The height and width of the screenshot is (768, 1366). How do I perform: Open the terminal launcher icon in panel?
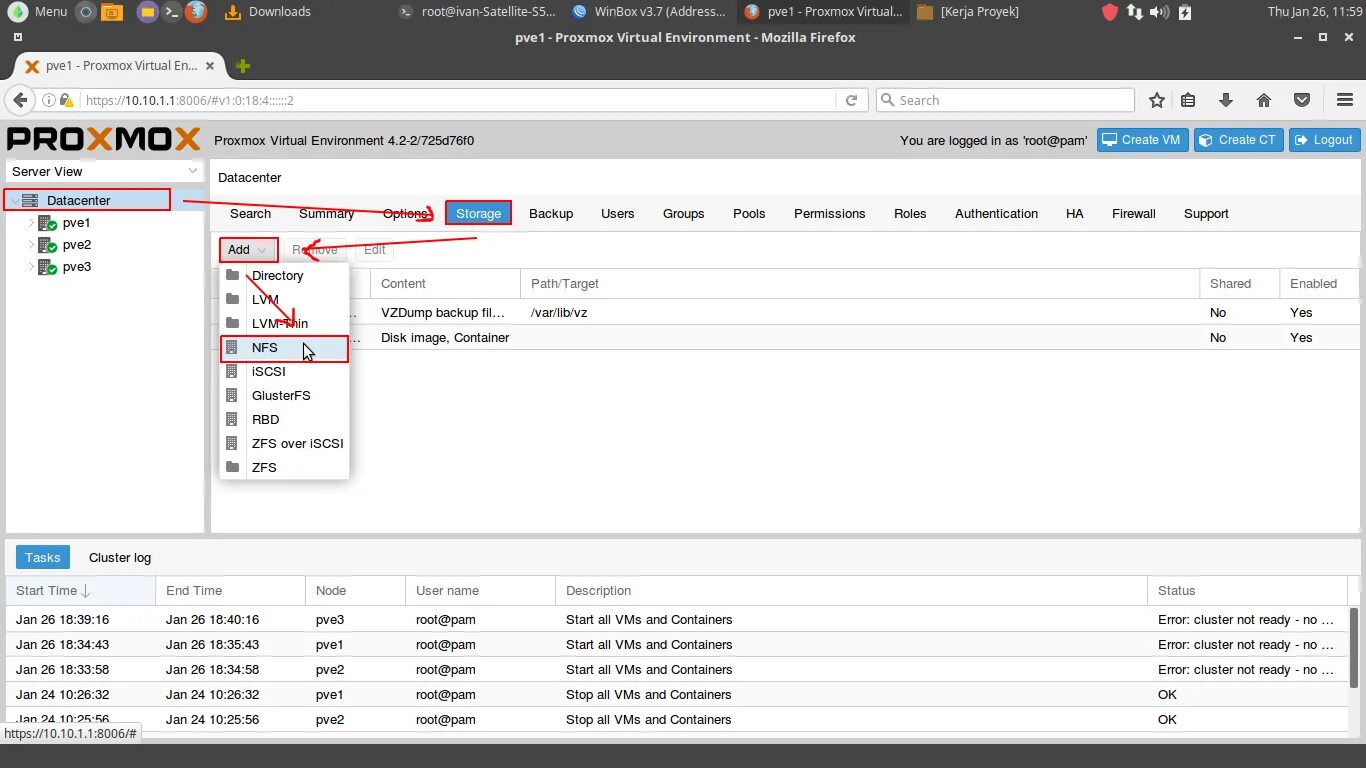click(x=172, y=12)
